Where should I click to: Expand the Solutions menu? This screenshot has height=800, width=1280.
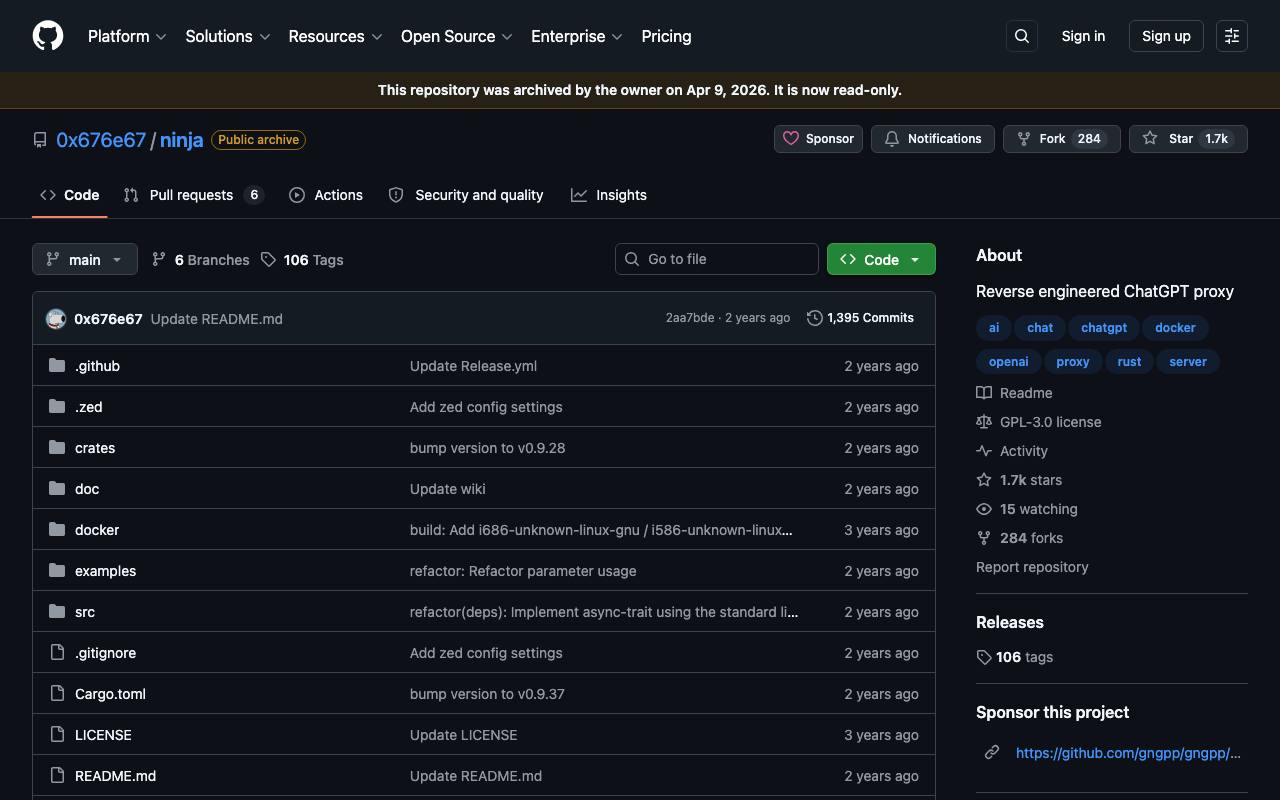(228, 36)
